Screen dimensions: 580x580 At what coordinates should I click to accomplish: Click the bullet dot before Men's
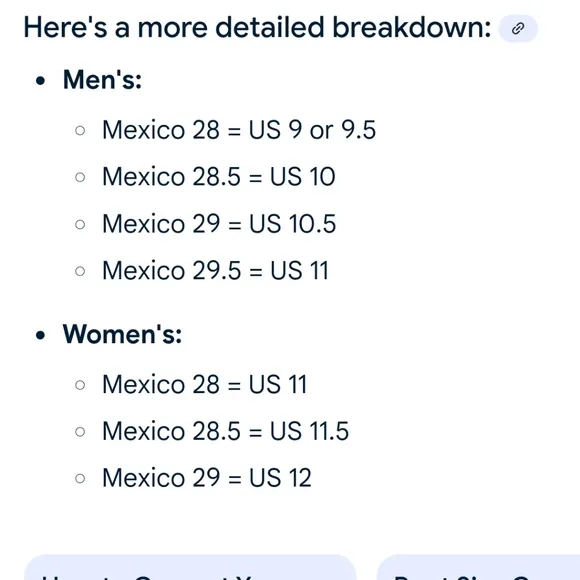[x=40, y=81]
